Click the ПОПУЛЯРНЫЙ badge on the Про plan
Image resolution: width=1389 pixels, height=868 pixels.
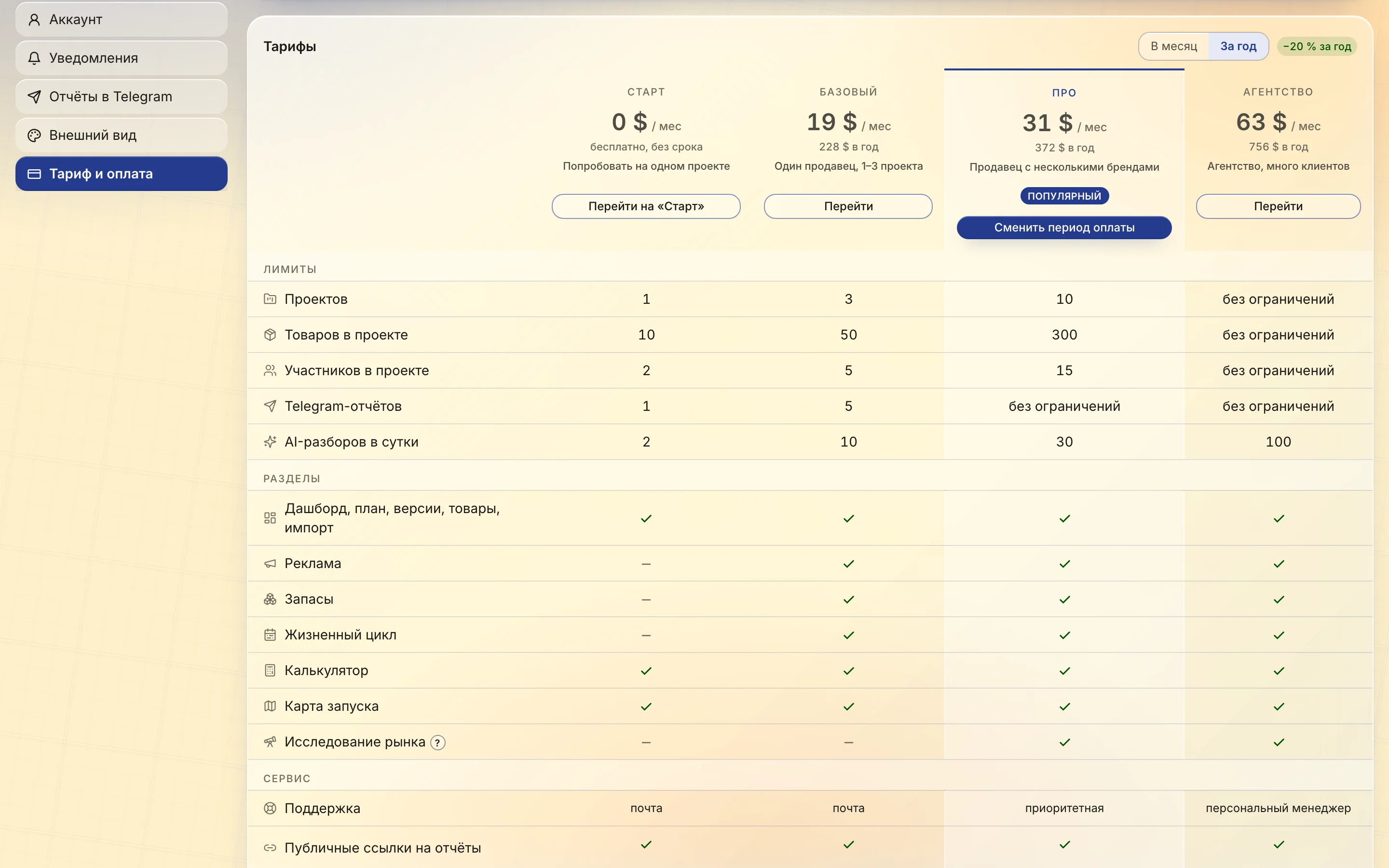pos(1064,196)
